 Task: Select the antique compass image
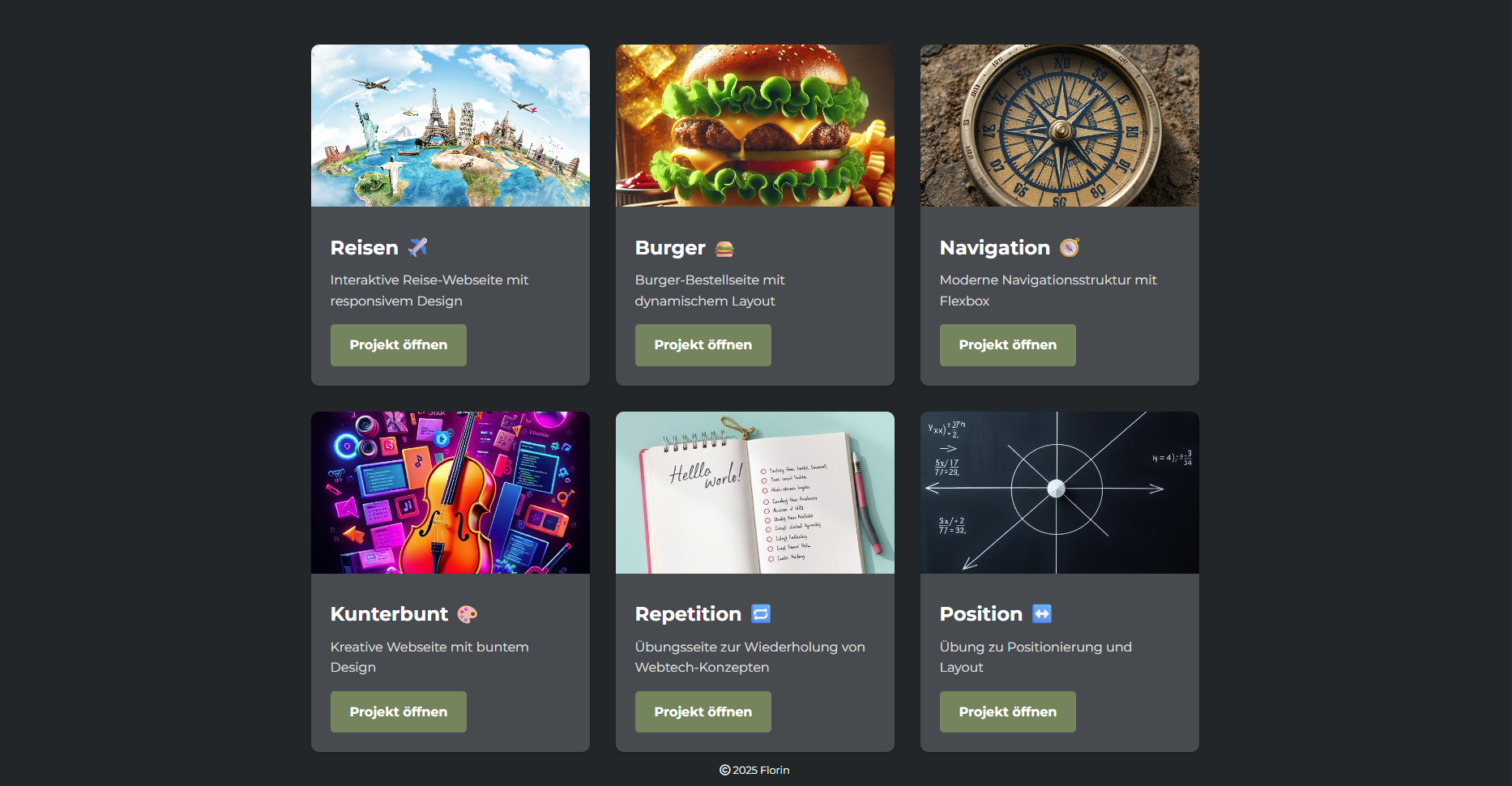pos(1060,126)
